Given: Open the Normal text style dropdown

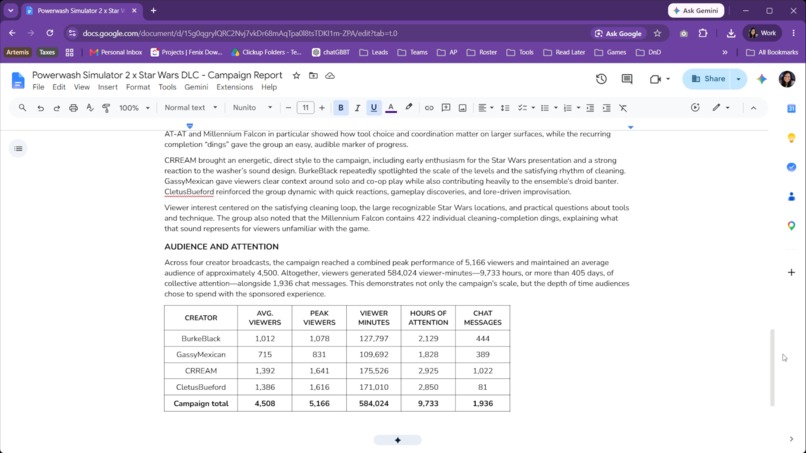Looking at the screenshot, I should [191, 108].
